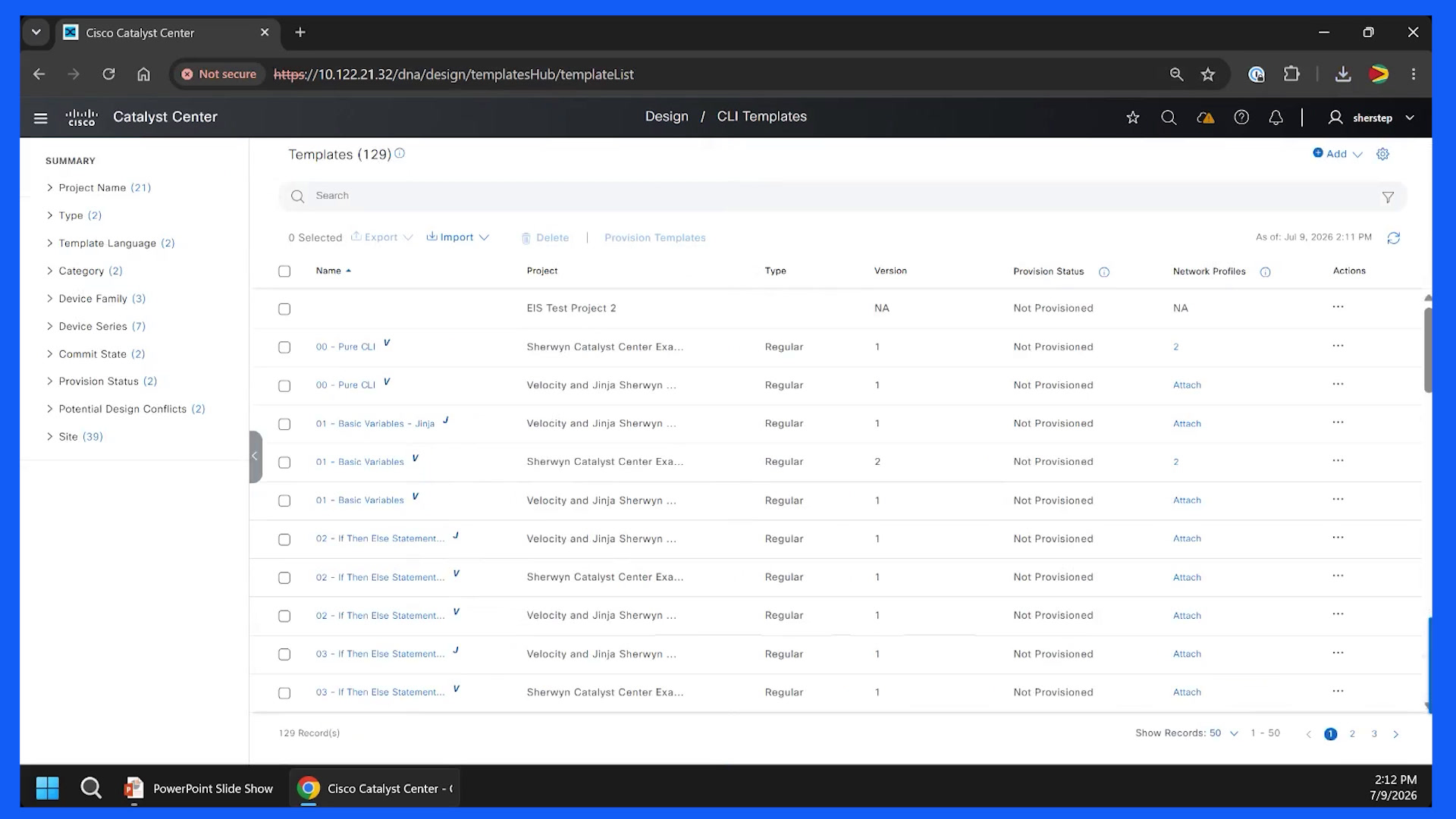Screen dimensions: 1456x819
Task: Click the Design breadcrumb
Action: point(667,117)
